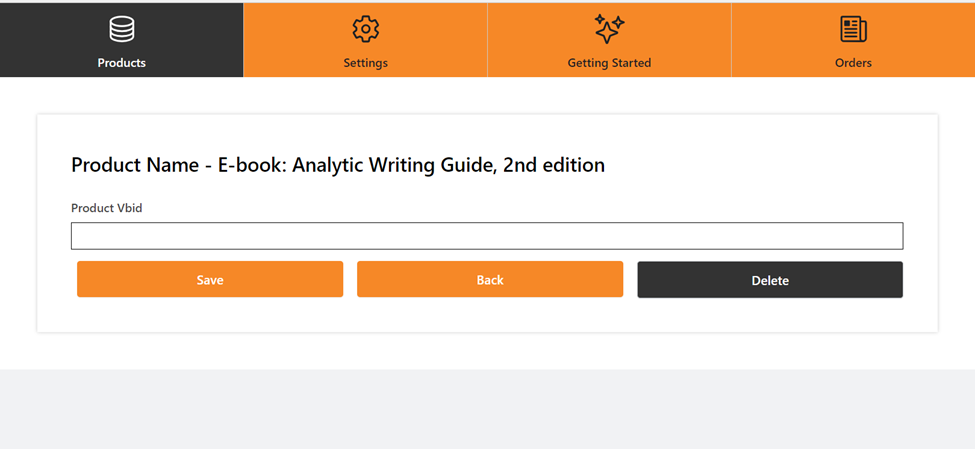Click the gray empty area below the form
Image resolution: width=975 pixels, height=449 pixels.
[487, 408]
